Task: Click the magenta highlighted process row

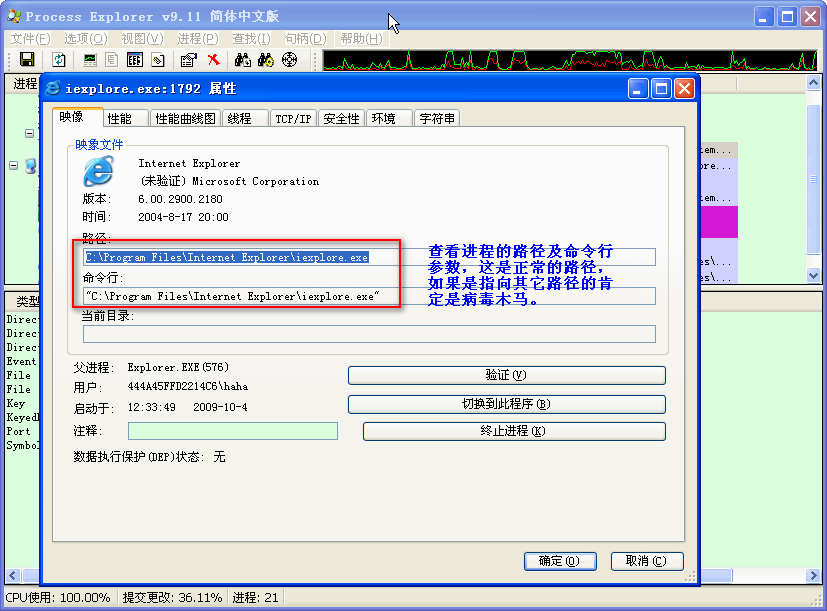Action: tap(718, 222)
